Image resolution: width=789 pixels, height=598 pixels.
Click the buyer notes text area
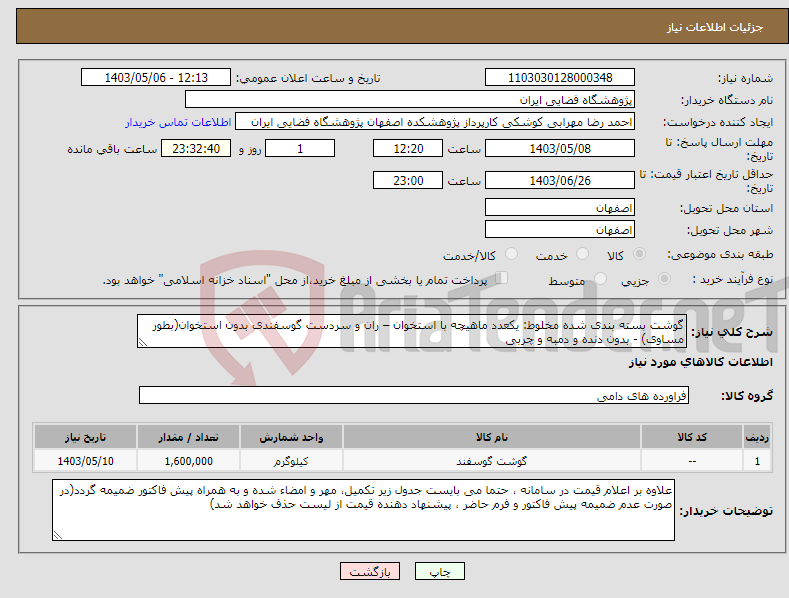[x=363, y=510]
